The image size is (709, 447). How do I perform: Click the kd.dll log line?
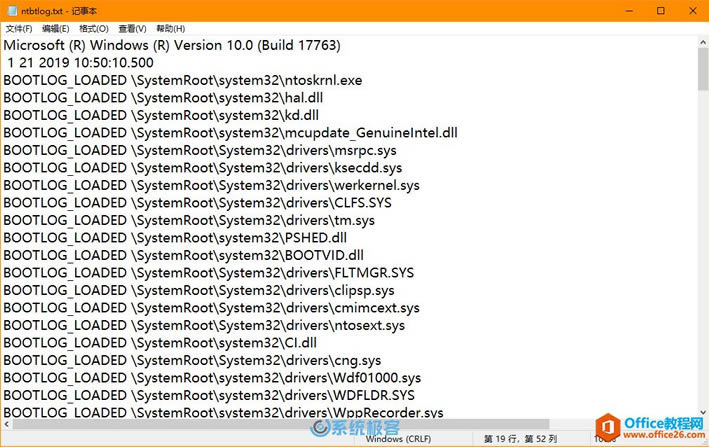point(161,115)
